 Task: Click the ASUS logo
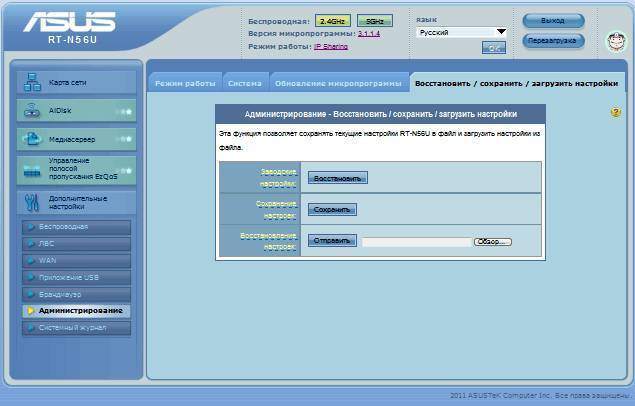point(72,26)
